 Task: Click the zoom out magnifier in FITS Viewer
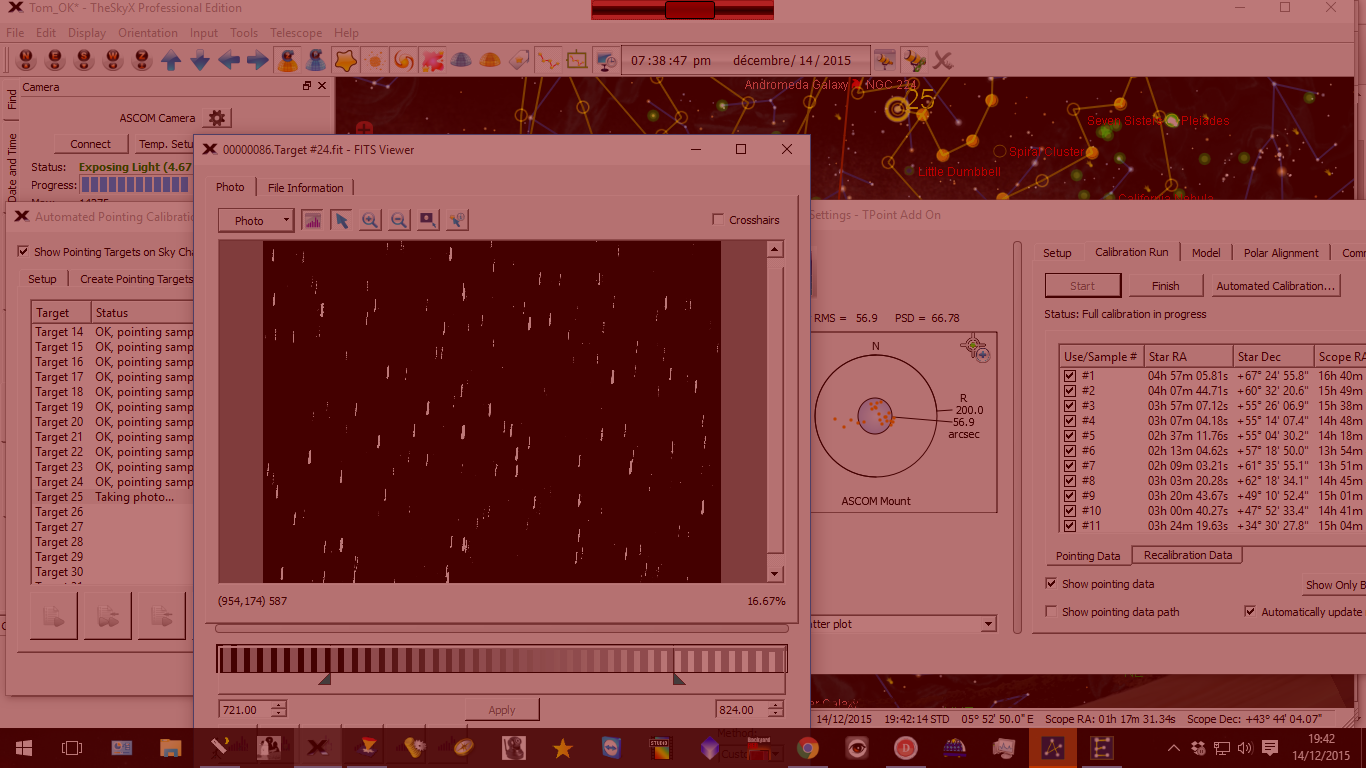tap(399, 220)
